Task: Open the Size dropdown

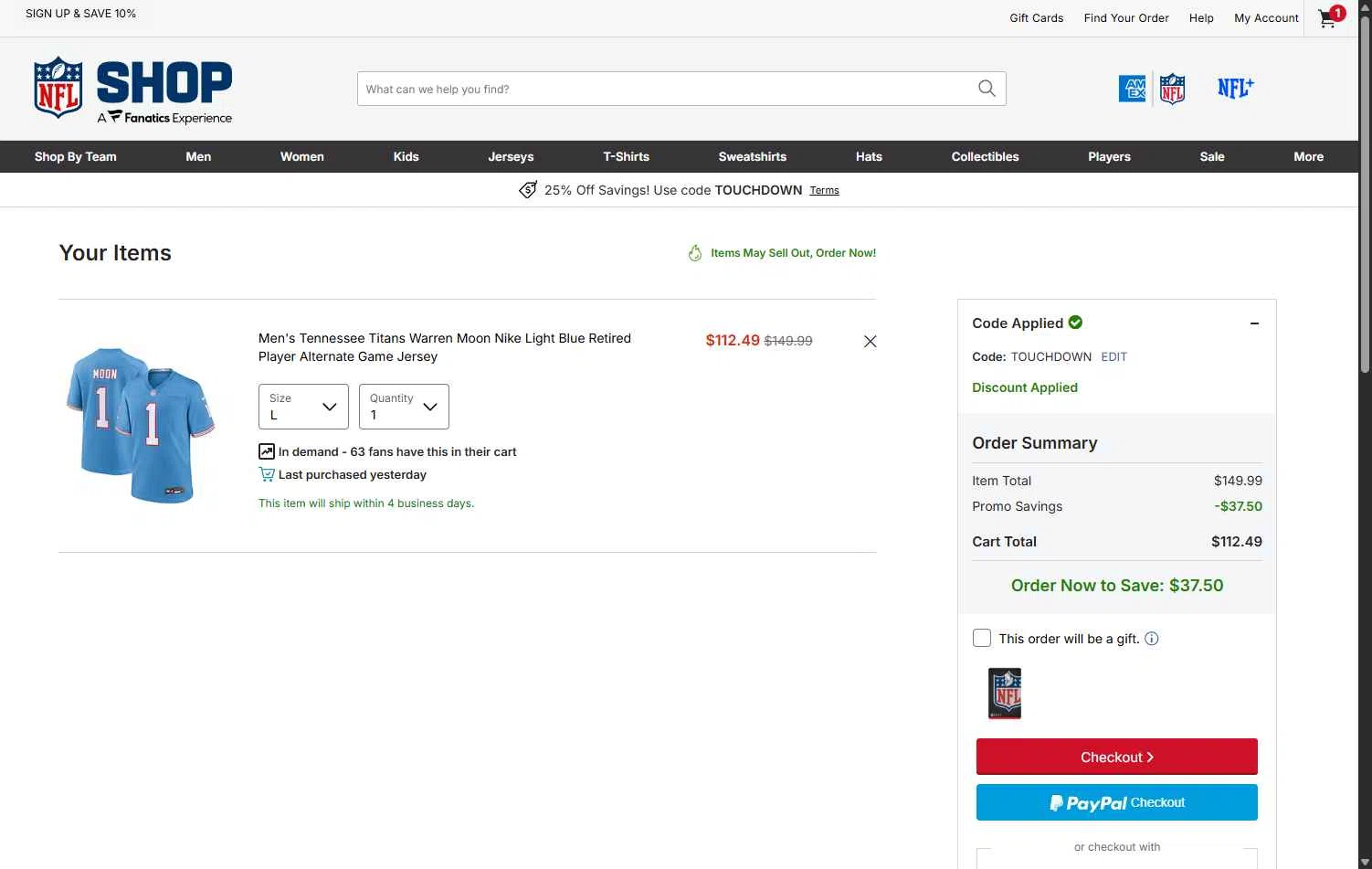Action: (x=303, y=407)
